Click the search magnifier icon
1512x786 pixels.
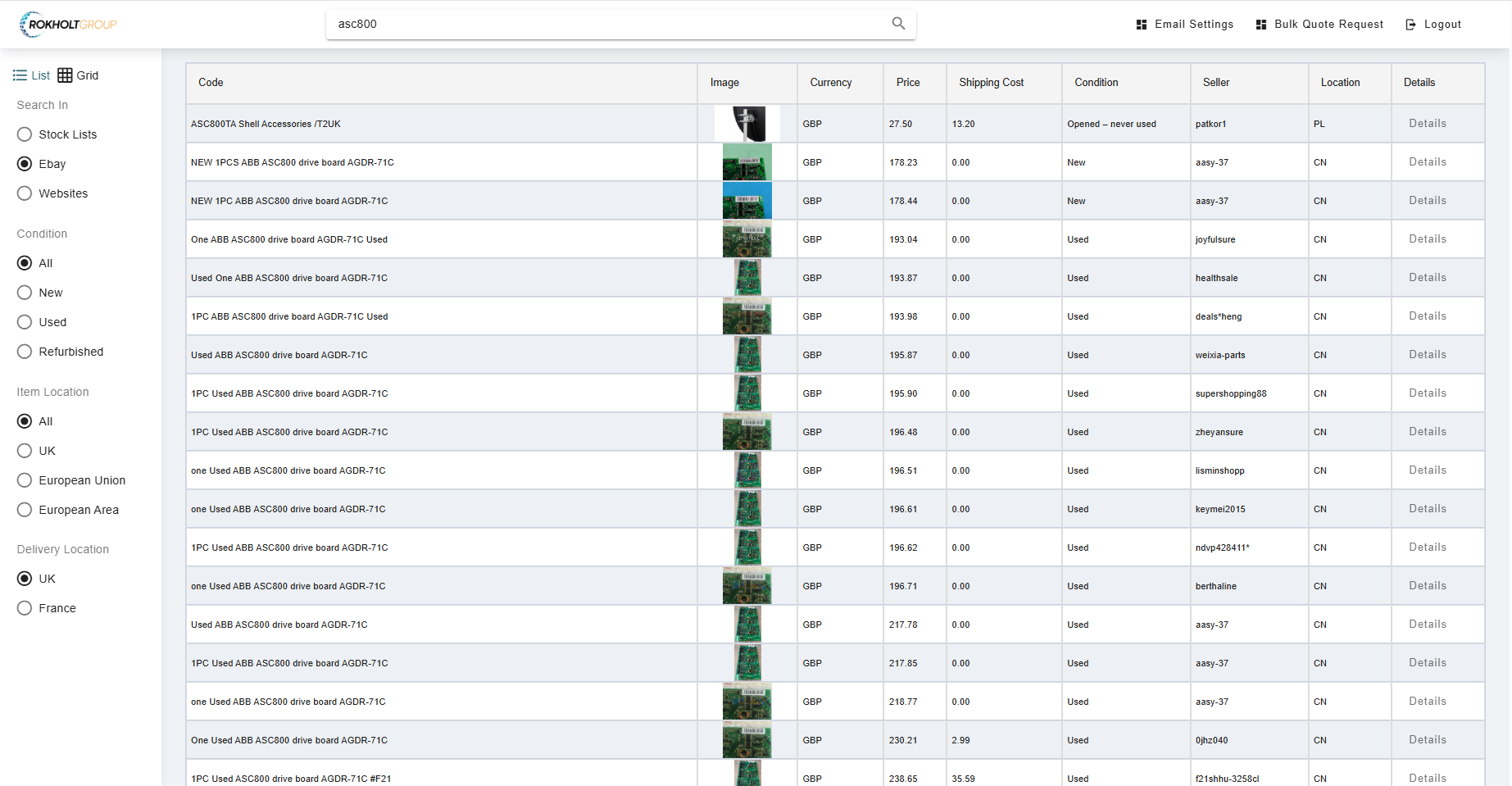[x=898, y=24]
